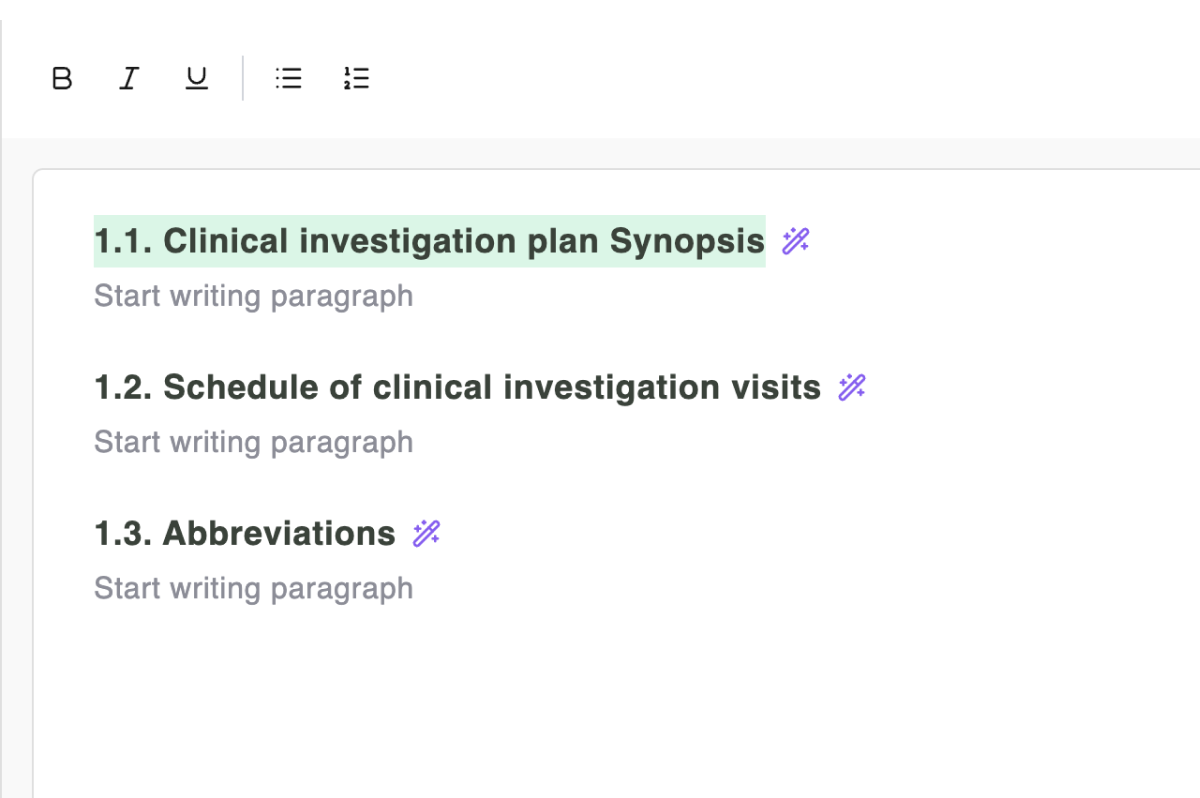Select the heading 1.1 Clinical investigation plan Synopsis

tap(428, 241)
